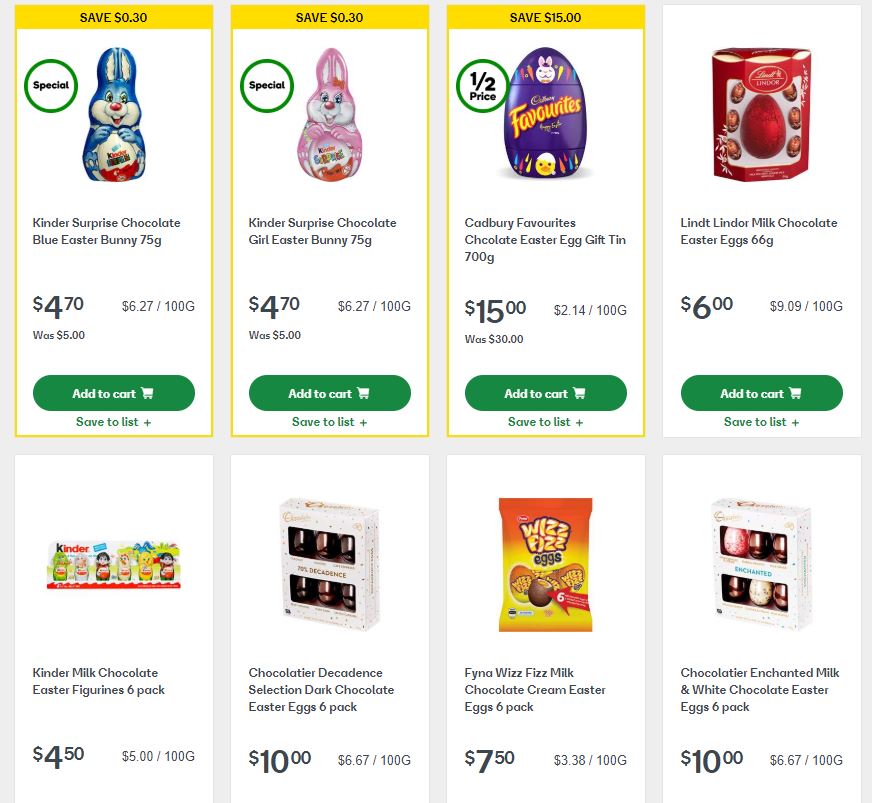Viewport: 872px width, 803px height.
Task: Select the Chocolatier Decadence product thumbnail
Action: pos(329,563)
